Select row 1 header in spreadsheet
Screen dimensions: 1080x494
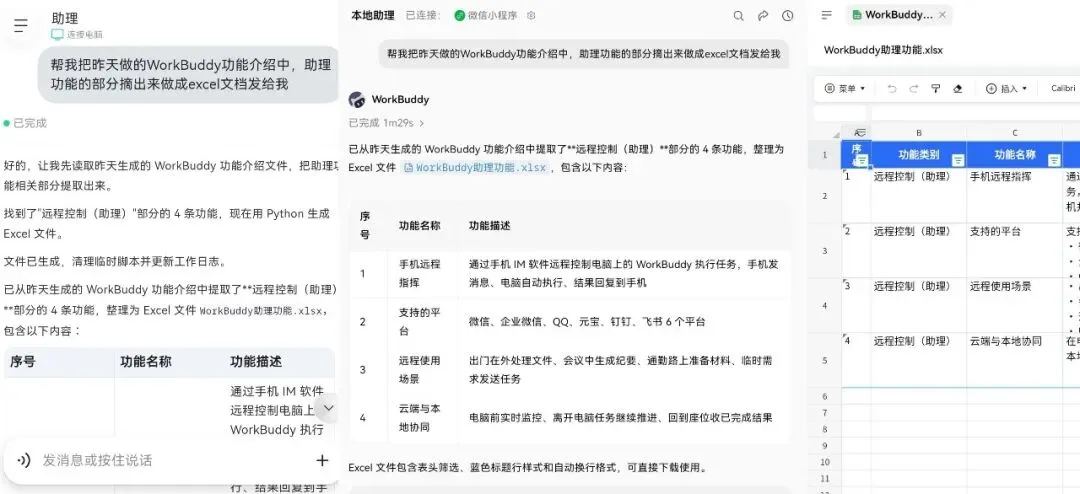pyautogui.click(x=825, y=155)
